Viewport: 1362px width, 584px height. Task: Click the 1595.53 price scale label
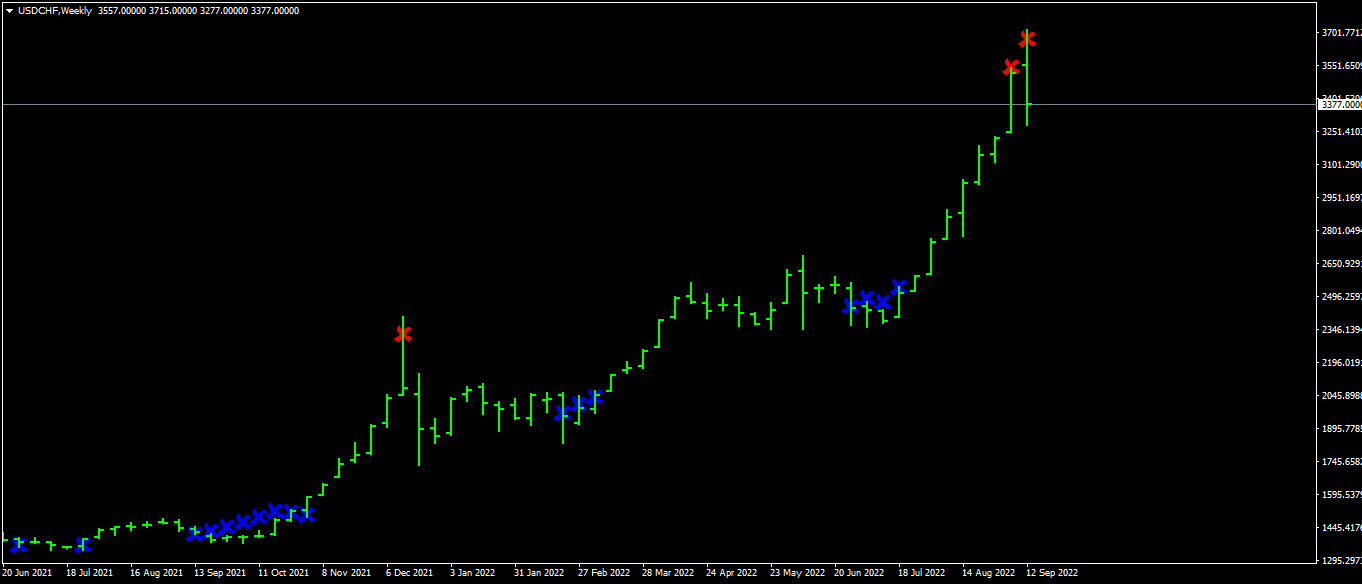(x=1341, y=495)
